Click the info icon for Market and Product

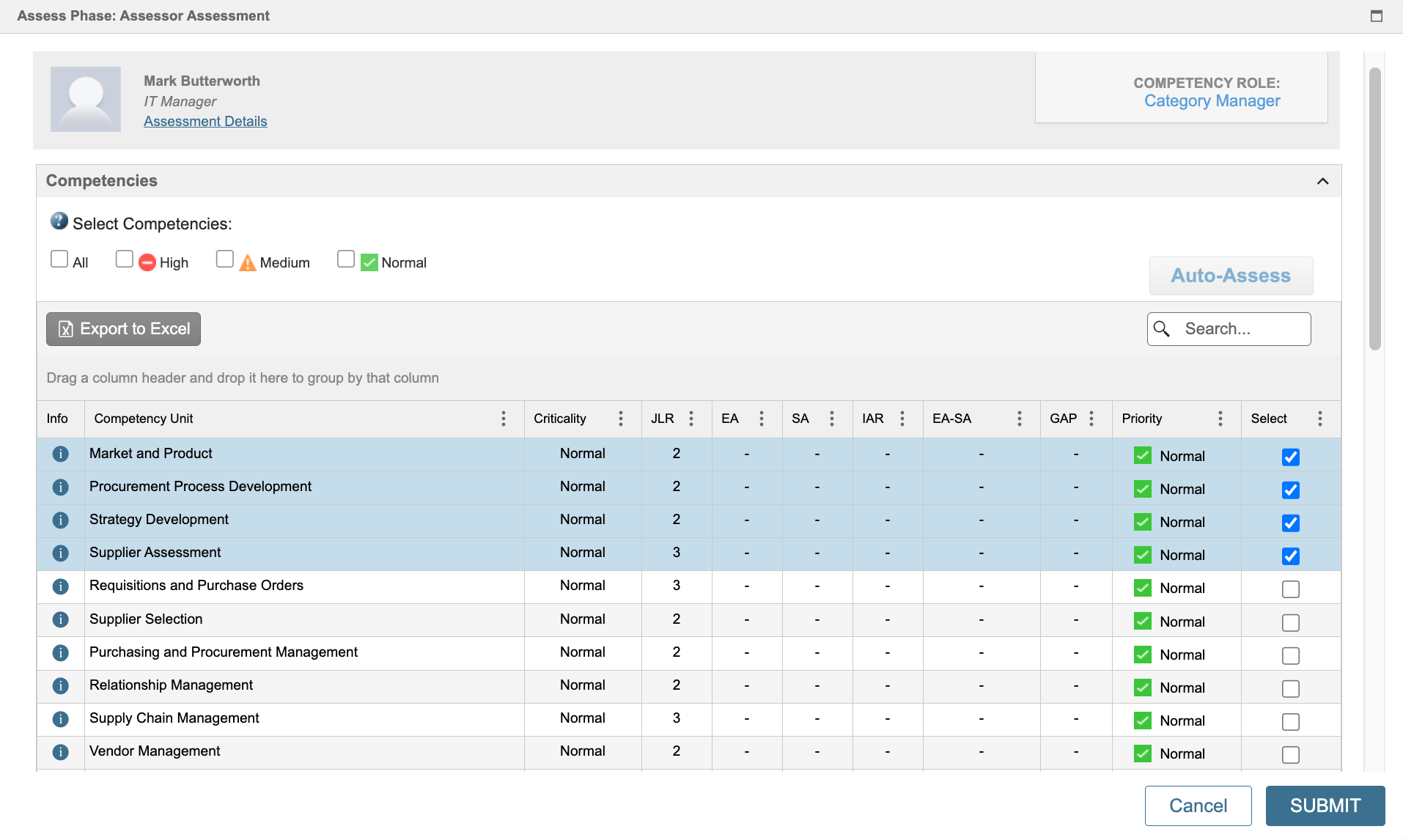[60, 454]
